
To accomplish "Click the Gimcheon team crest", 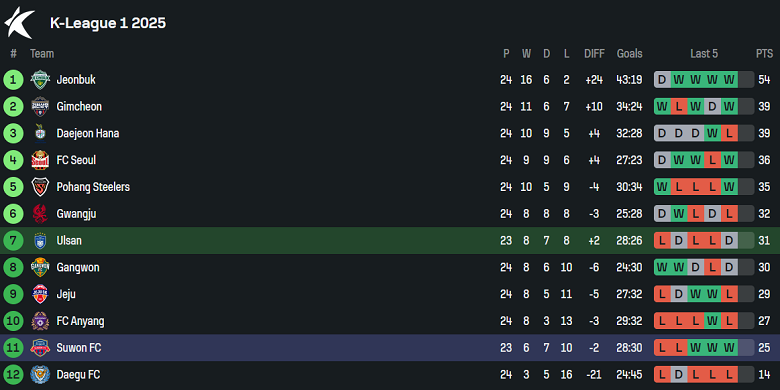I will click(40, 106).
